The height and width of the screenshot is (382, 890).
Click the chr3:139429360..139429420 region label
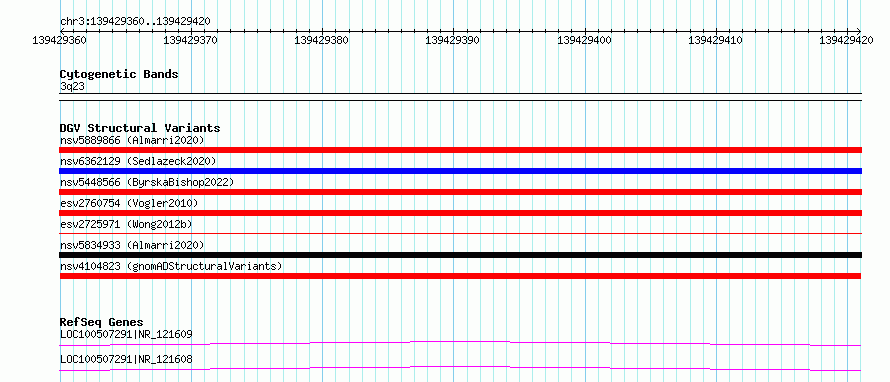(135, 21)
